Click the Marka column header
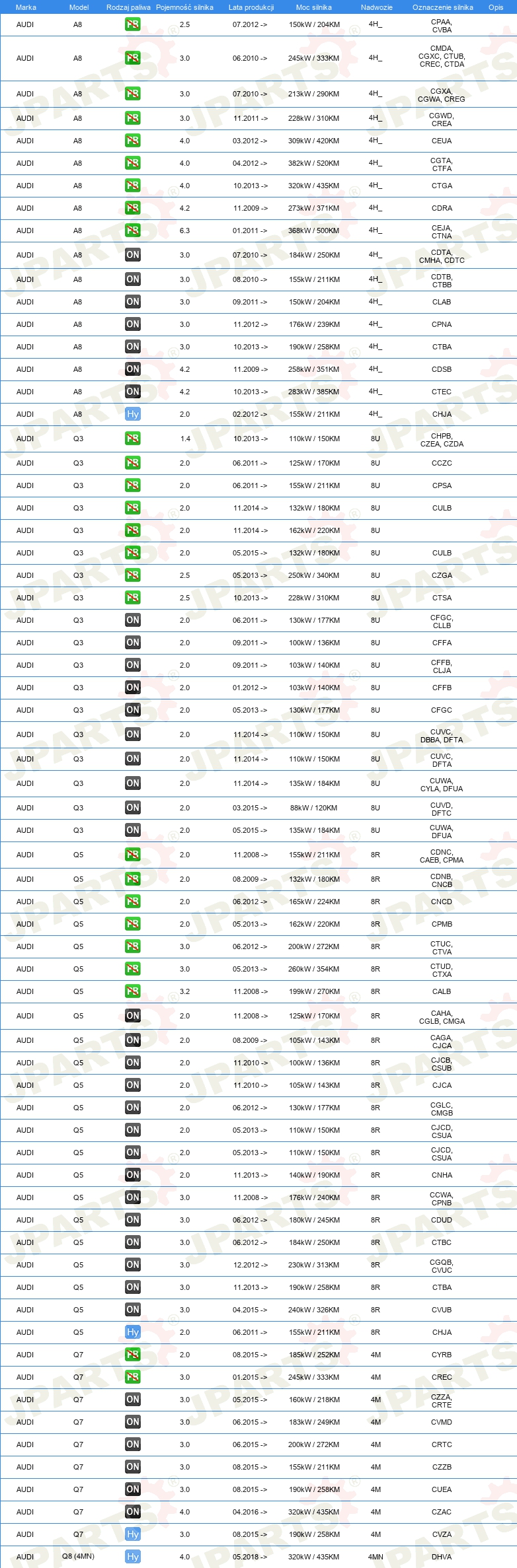517x1568 pixels. (26, 7)
